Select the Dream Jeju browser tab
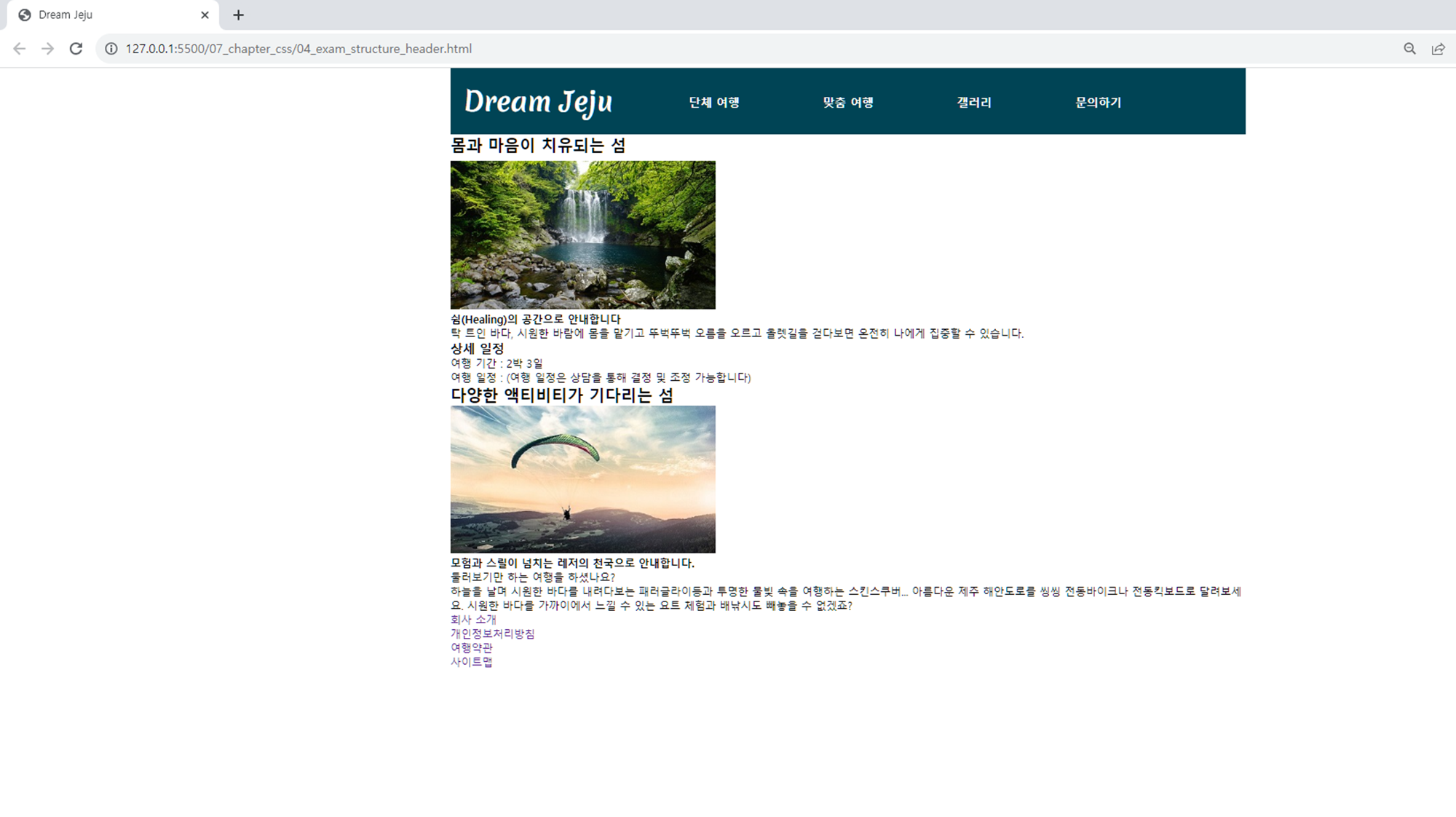Image resolution: width=1456 pixels, height=817 pixels. click(x=109, y=15)
